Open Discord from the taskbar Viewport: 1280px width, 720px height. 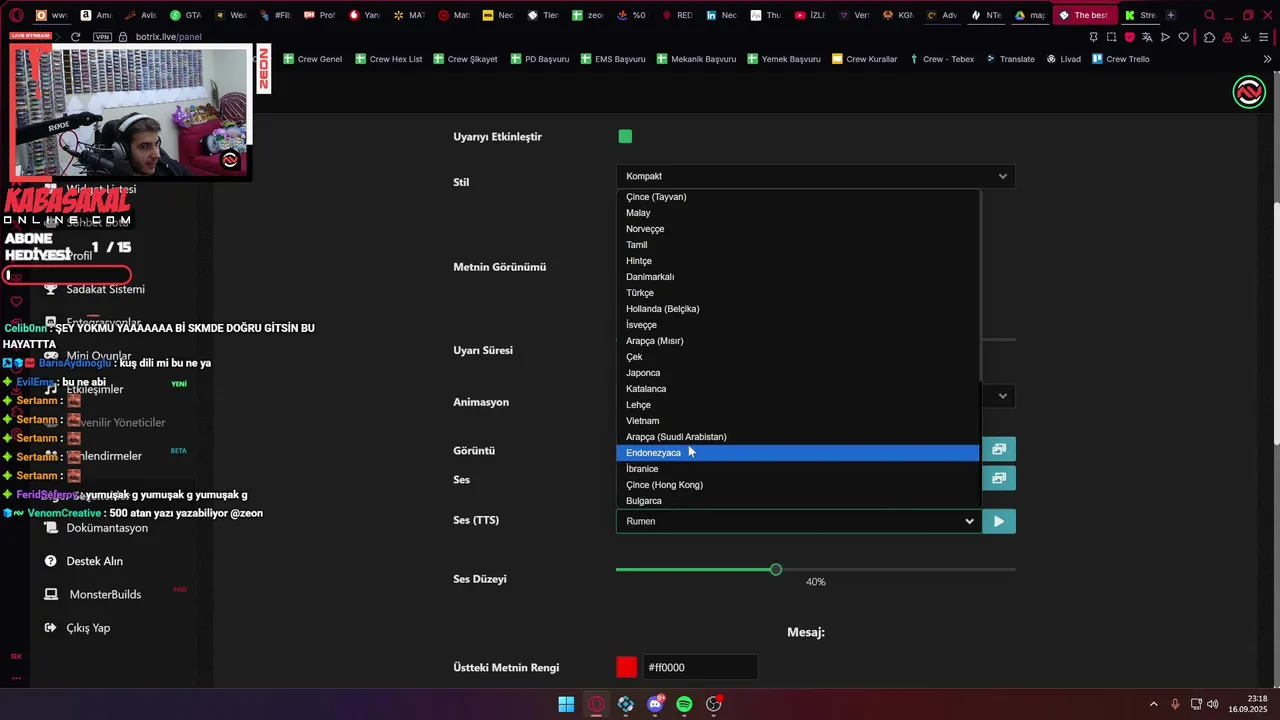click(x=655, y=704)
